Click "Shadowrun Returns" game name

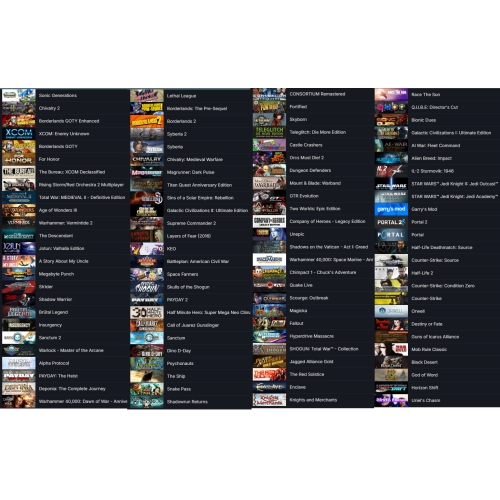pyautogui.click(x=187, y=402)
